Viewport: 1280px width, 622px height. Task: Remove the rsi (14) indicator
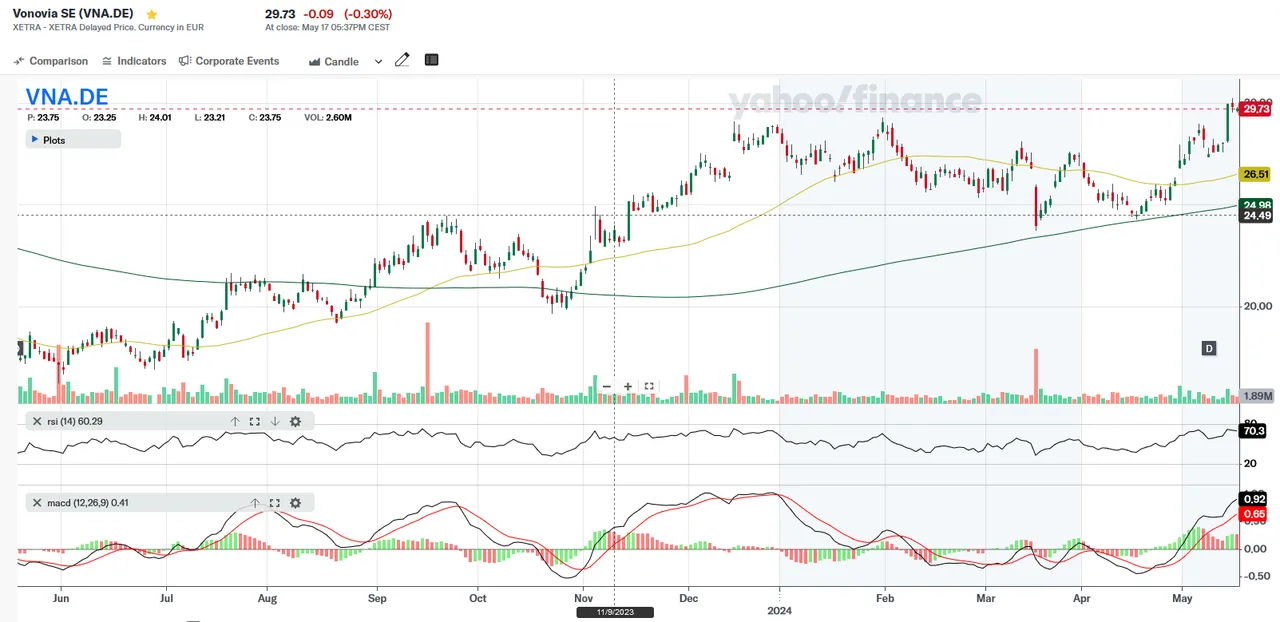pyautogui.click(x=36, y=422)
